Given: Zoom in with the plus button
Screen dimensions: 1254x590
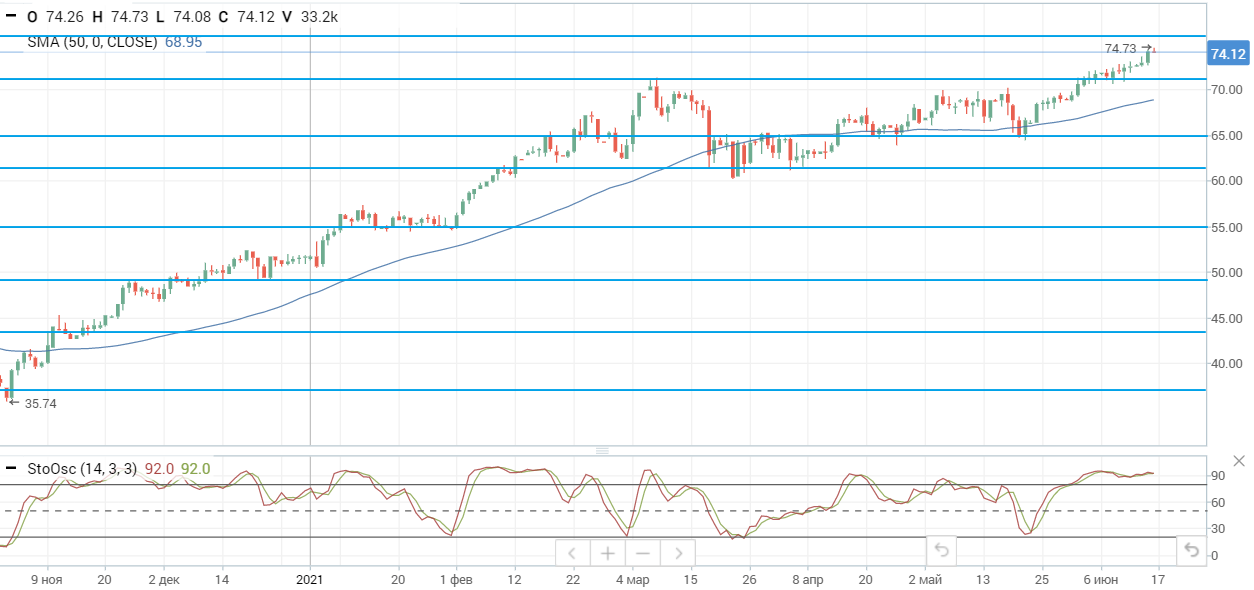Looking at the screenshot, I should (608, 553).
